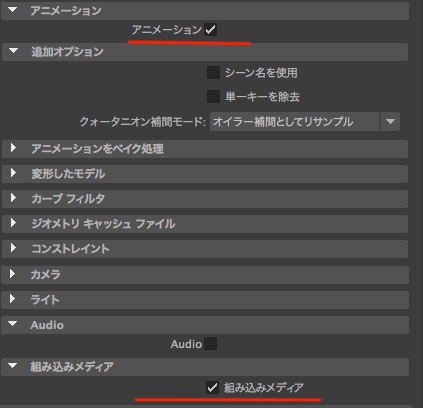Enable the 単一キーを除去 checkbox
This screenshot has height=408, width=423.
(213, 97)
